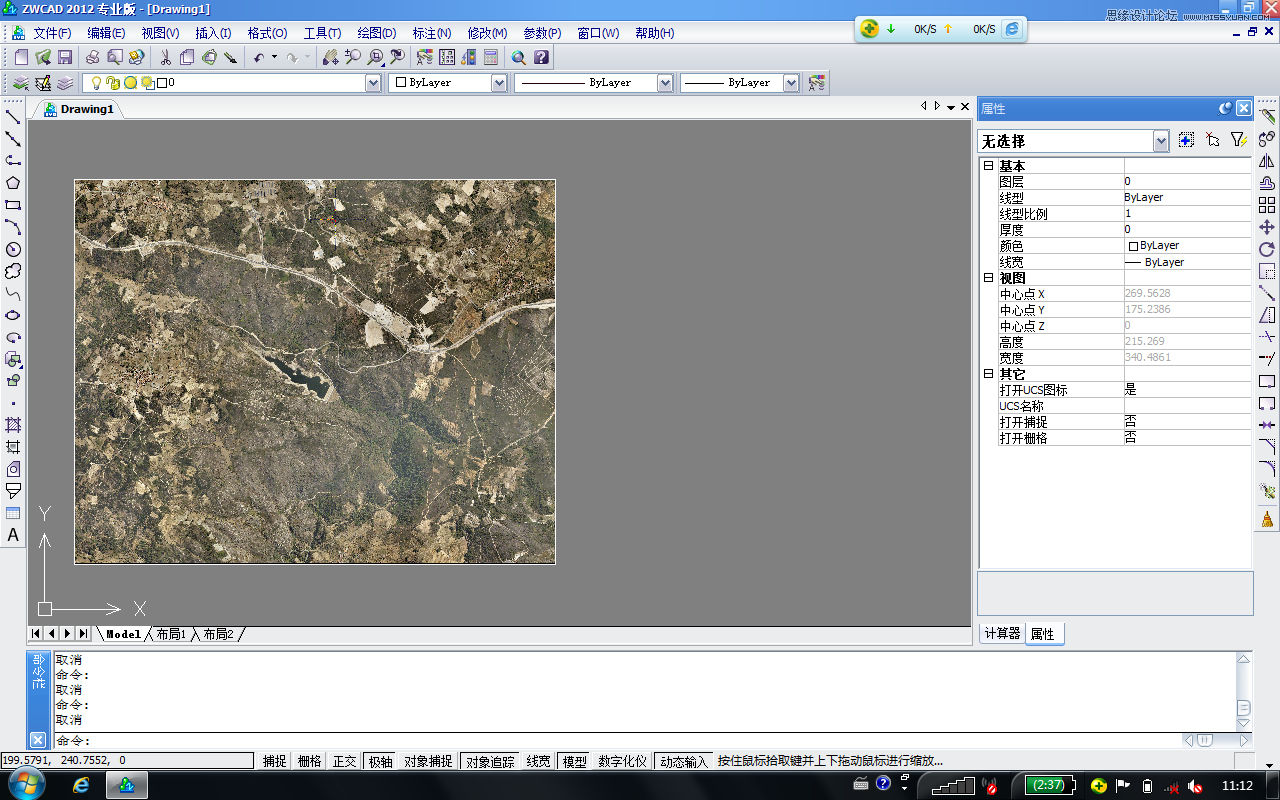Toggle 正交 (ortho) mode in status bar
The image size is (1280, 800).
coord(344,761)
